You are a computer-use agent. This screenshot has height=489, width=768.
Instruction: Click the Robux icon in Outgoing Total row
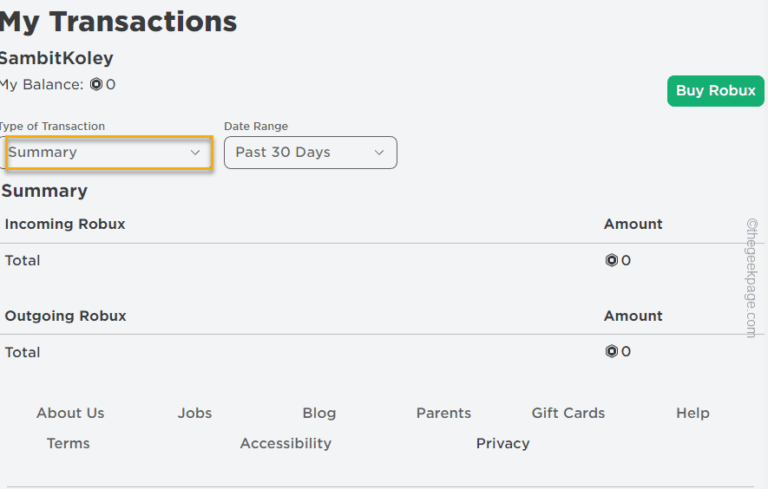coord(611,351)
